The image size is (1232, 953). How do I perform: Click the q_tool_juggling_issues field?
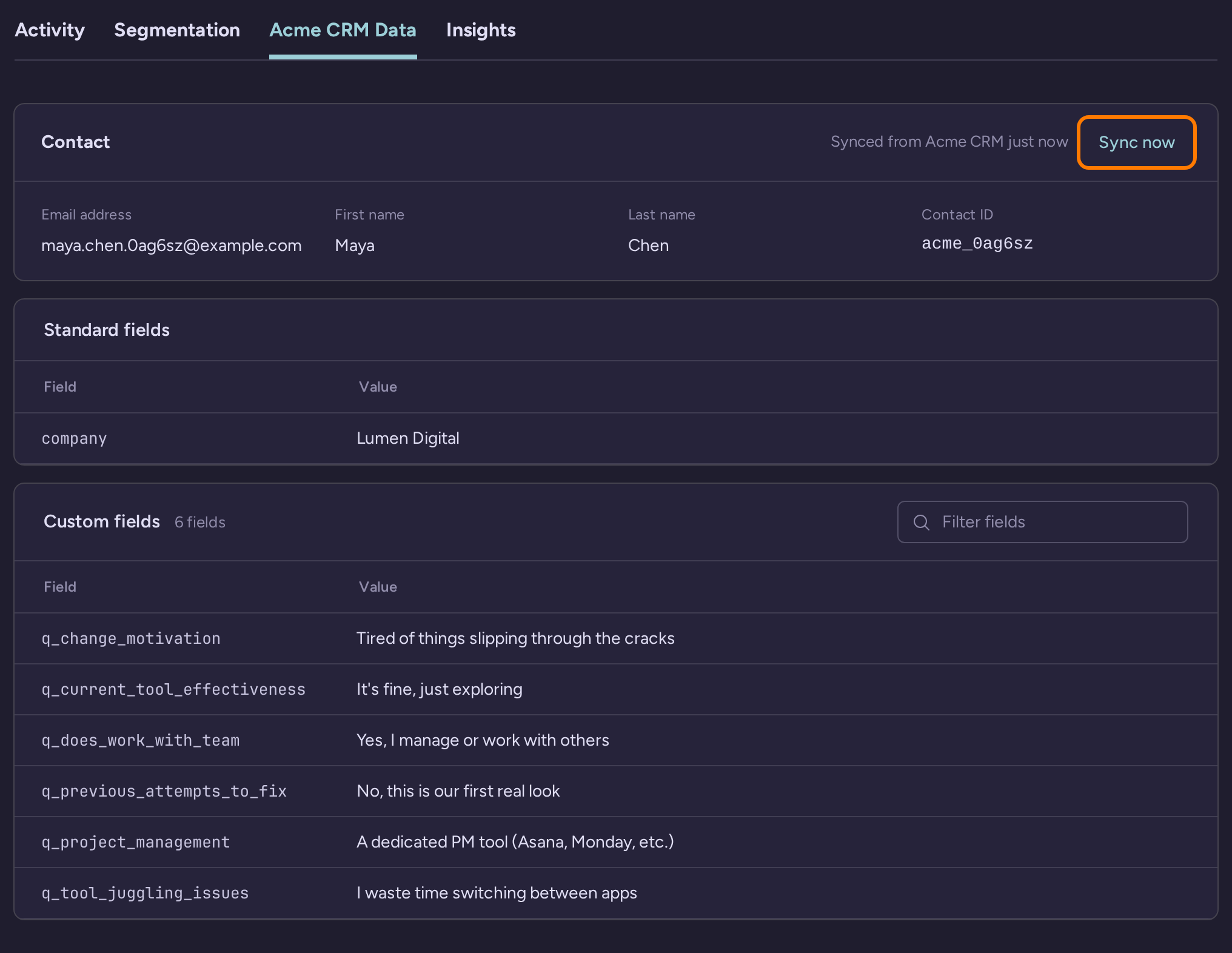tap(145, 893)
